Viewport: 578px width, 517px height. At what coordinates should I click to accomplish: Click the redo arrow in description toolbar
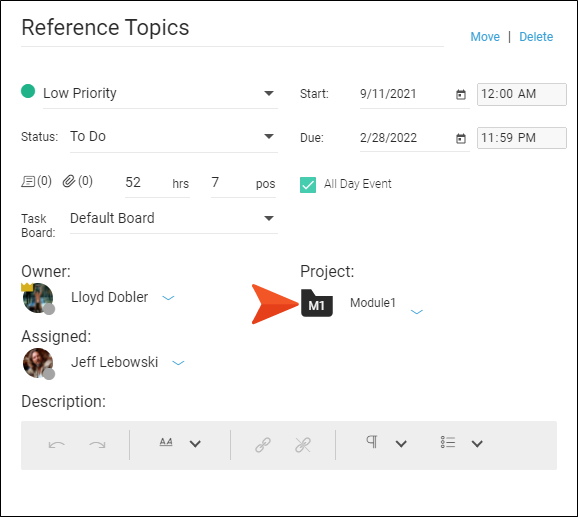pyautogui.click(x=97, y=445)
